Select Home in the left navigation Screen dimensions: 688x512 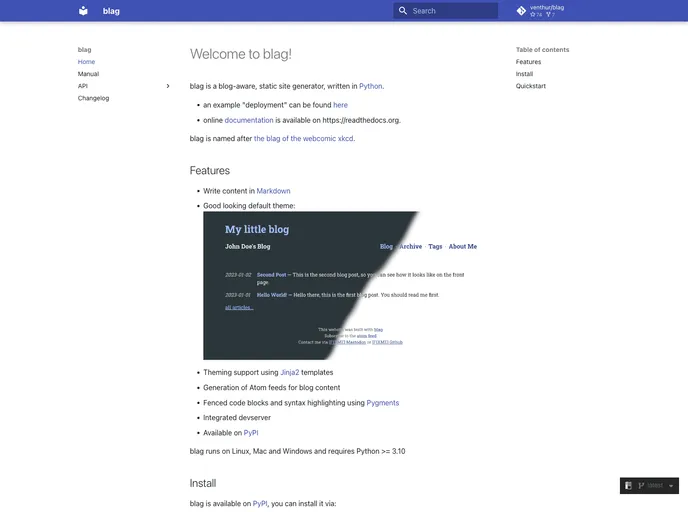[86, 62]
